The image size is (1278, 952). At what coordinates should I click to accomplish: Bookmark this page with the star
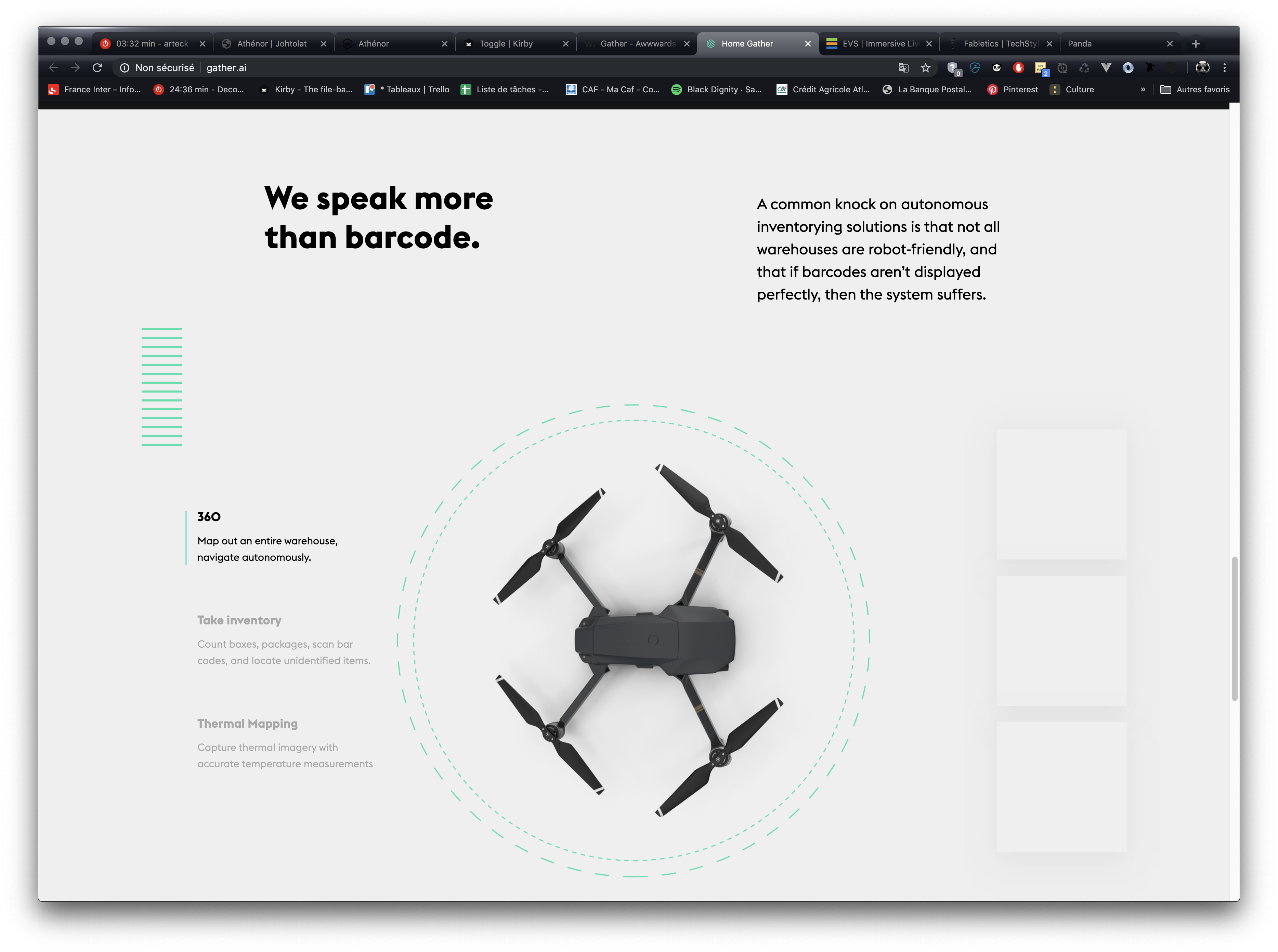pyautogui.click(x=926, y=67)
